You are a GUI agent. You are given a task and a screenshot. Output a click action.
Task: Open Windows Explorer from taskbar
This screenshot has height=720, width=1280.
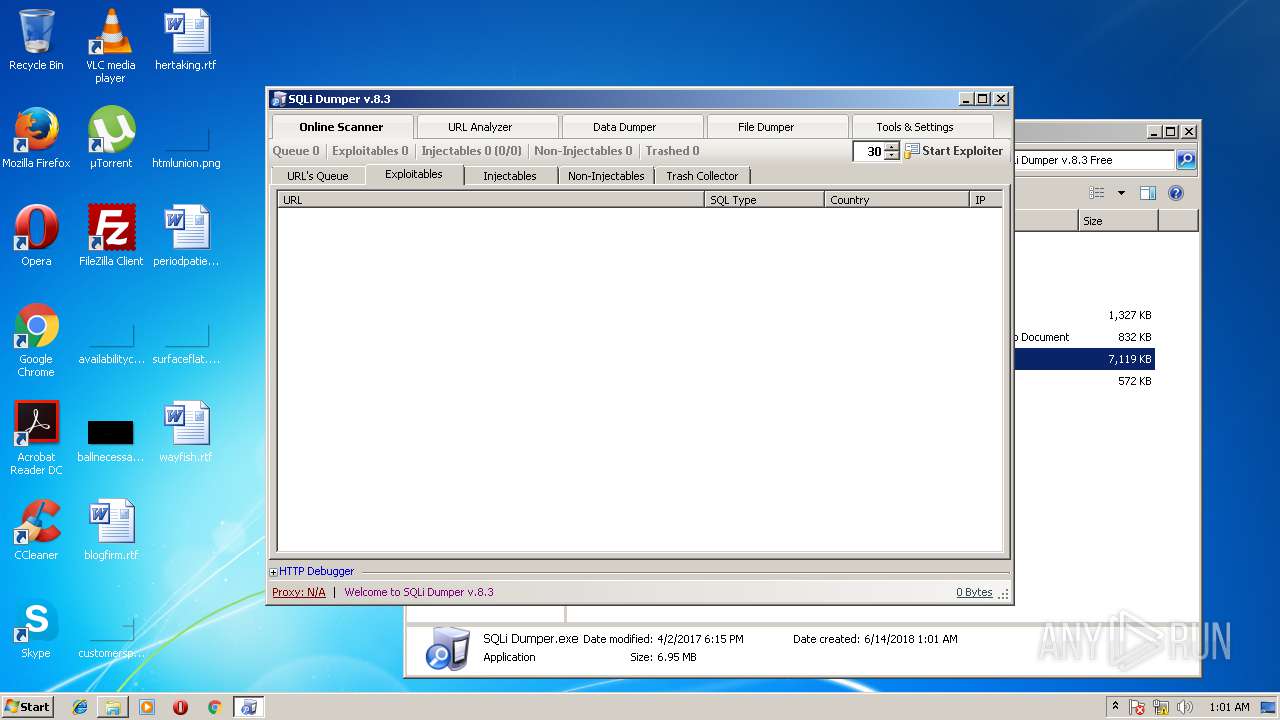coord(113,707)
